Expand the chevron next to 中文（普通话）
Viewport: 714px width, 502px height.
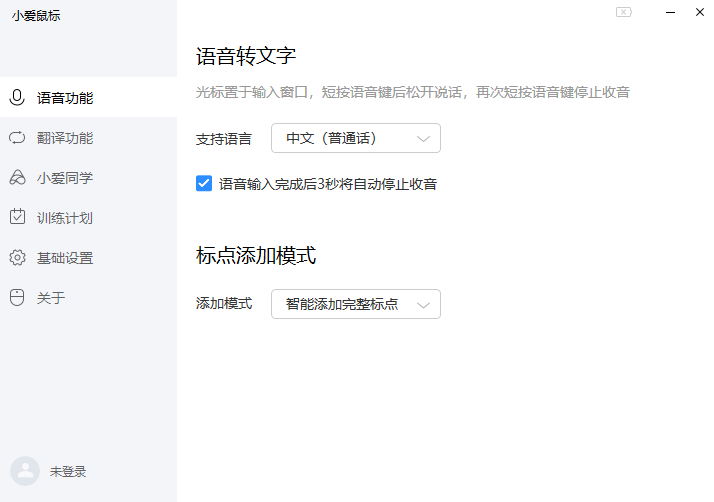pyautogui.click(x=424, y=138)
